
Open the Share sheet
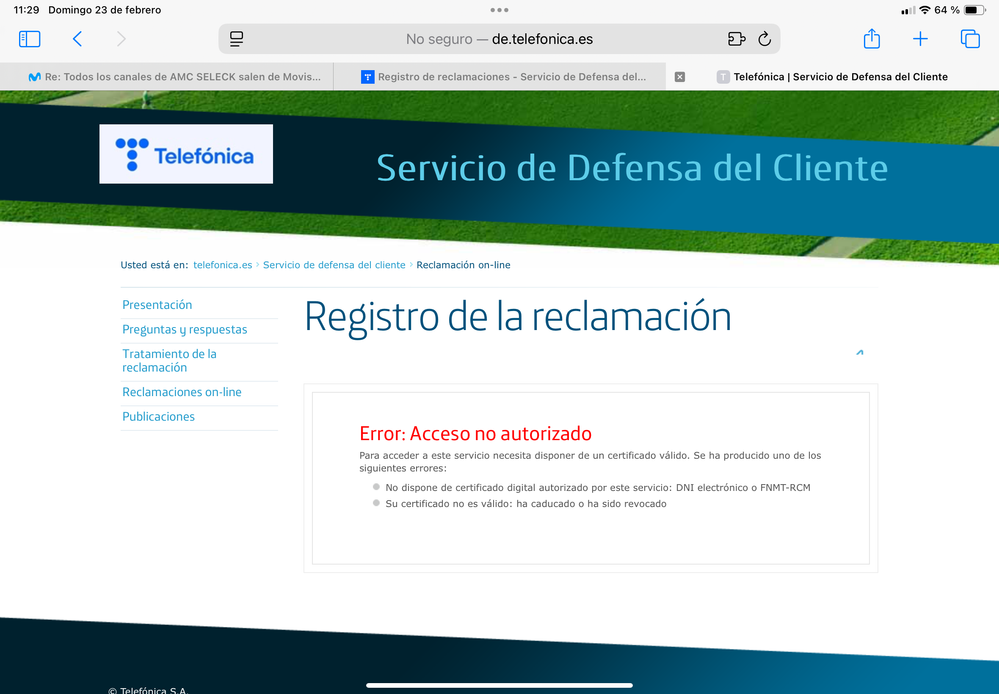pyautogui.click(x=871, y=39)
